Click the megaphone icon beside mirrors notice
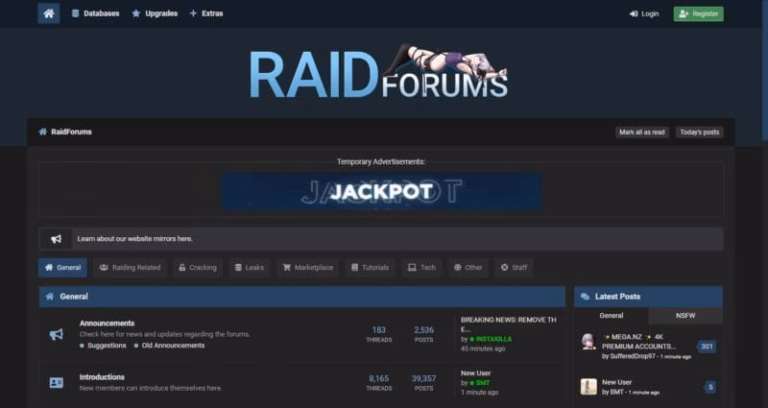 click(56, 239)
